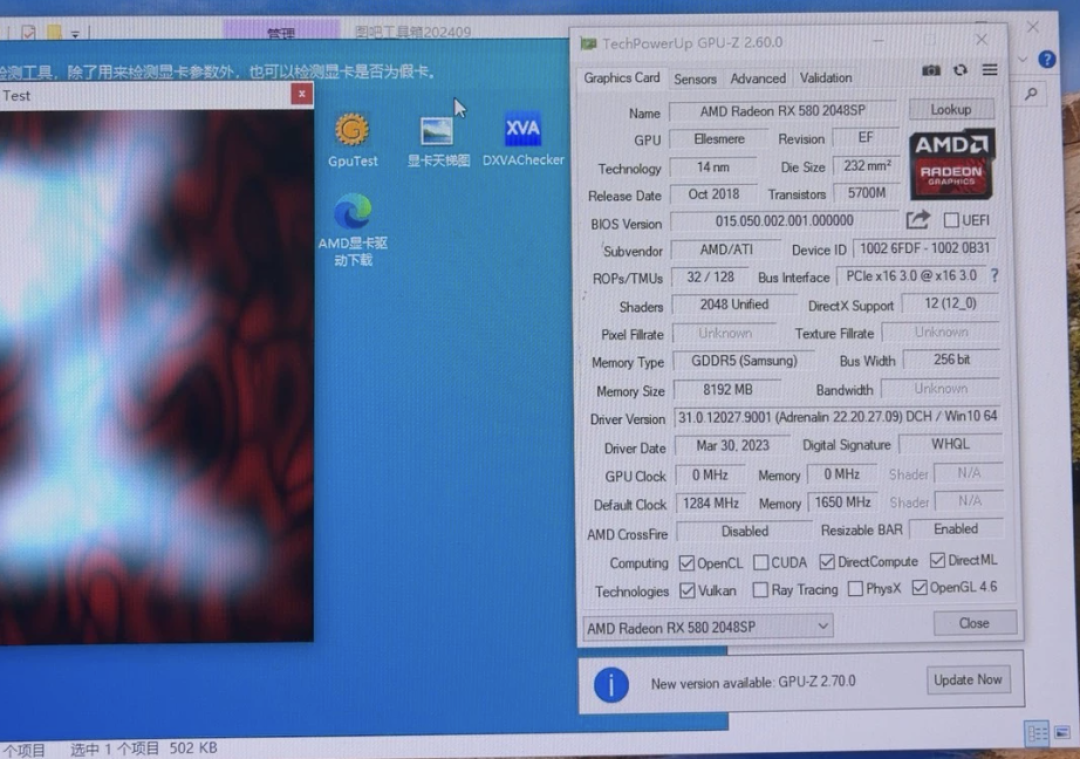This screenshot has width=1080, height=759.
Task: Toggle the CUDA checkbox
Action: click(760, 563)
